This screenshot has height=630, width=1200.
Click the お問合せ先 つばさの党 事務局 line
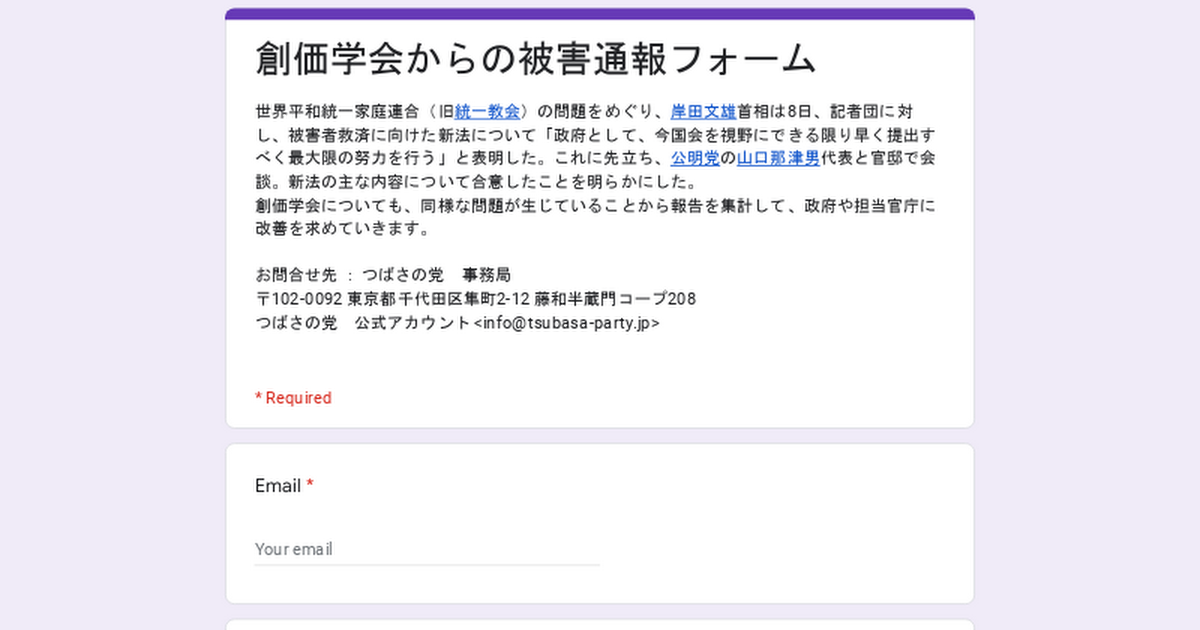(383, 275)
